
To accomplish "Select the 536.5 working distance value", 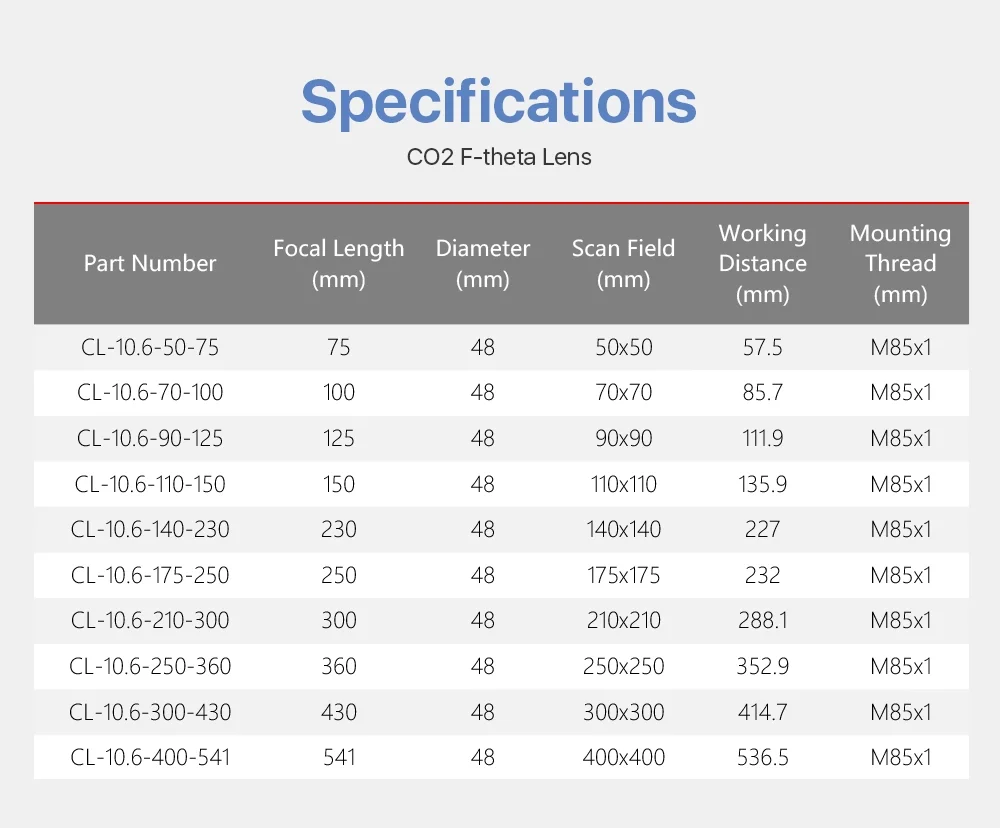I will (x=762, y=757).
